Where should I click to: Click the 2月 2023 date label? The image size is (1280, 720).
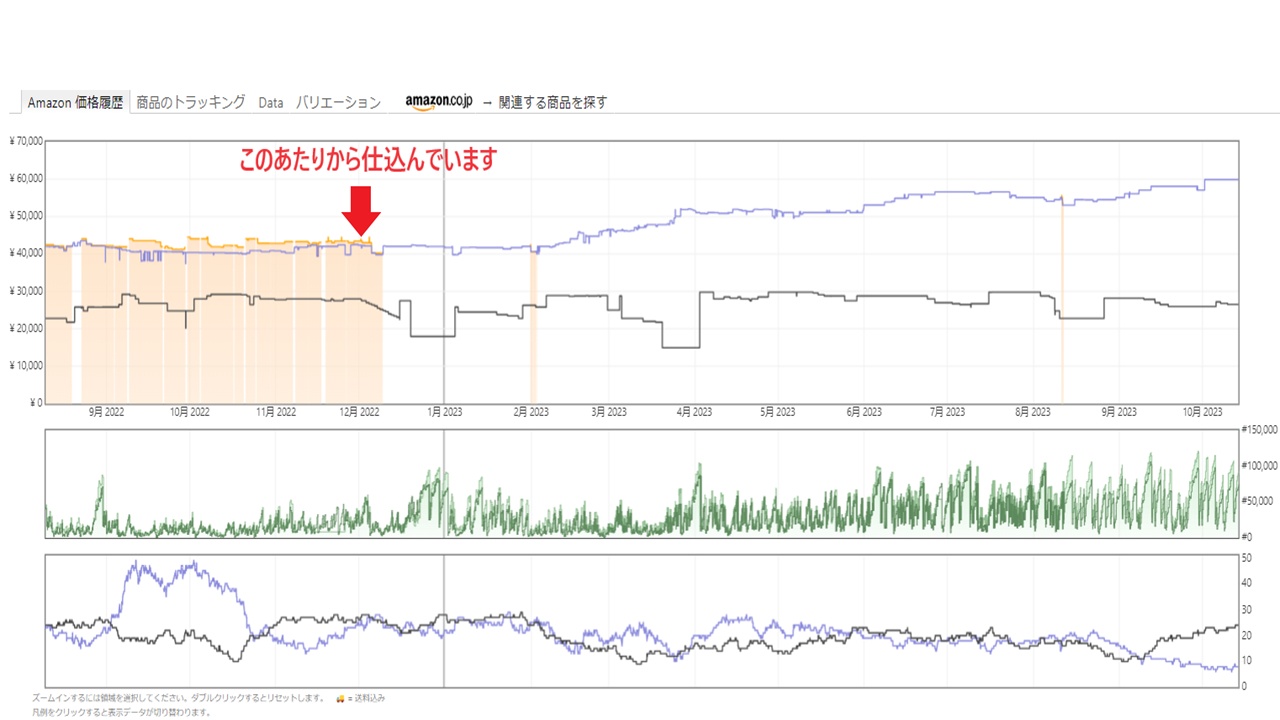click(x=531, y=412)
